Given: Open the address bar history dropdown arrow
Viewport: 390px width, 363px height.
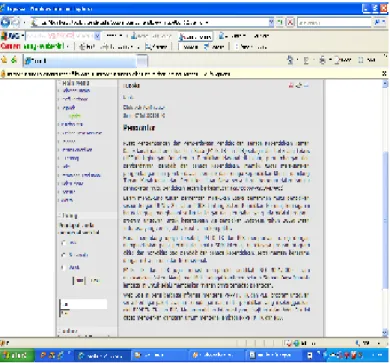Looking at the screenshot, I should pyautogui.click(x=272, y=23).
